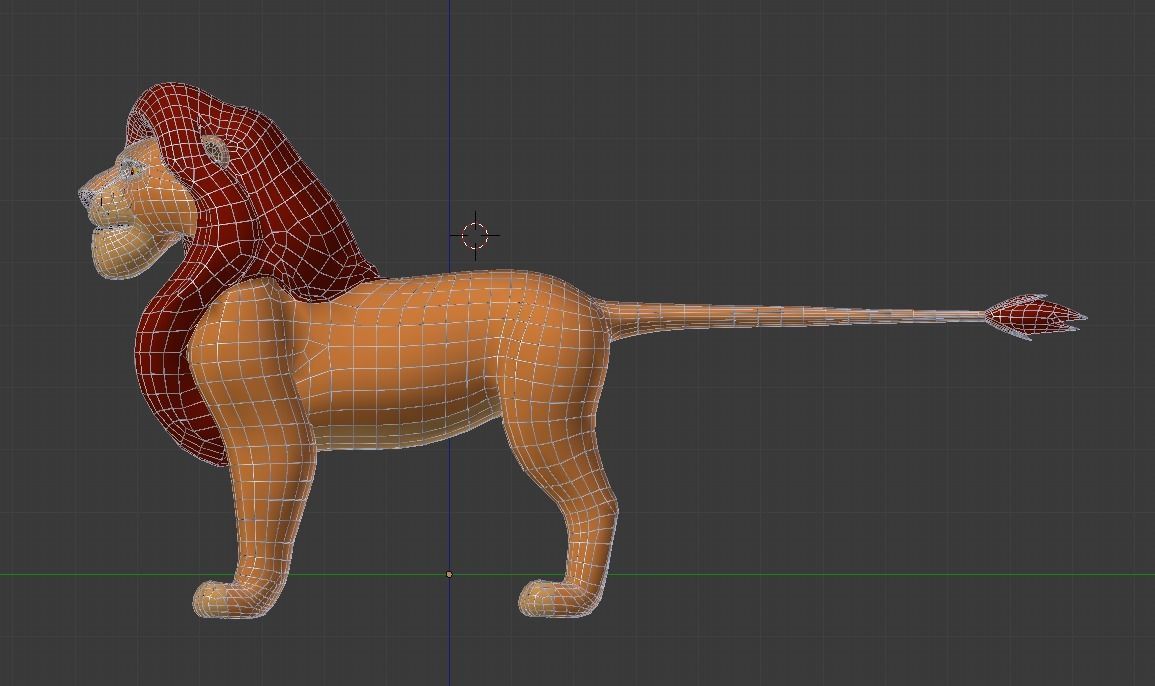
Task: Click the lion's ear in the mane
Action: [216, 150]
